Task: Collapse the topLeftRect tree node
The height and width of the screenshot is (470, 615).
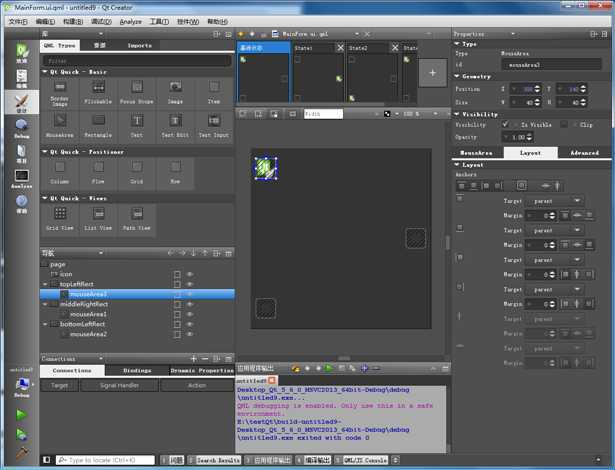Action: pos(45,284)
